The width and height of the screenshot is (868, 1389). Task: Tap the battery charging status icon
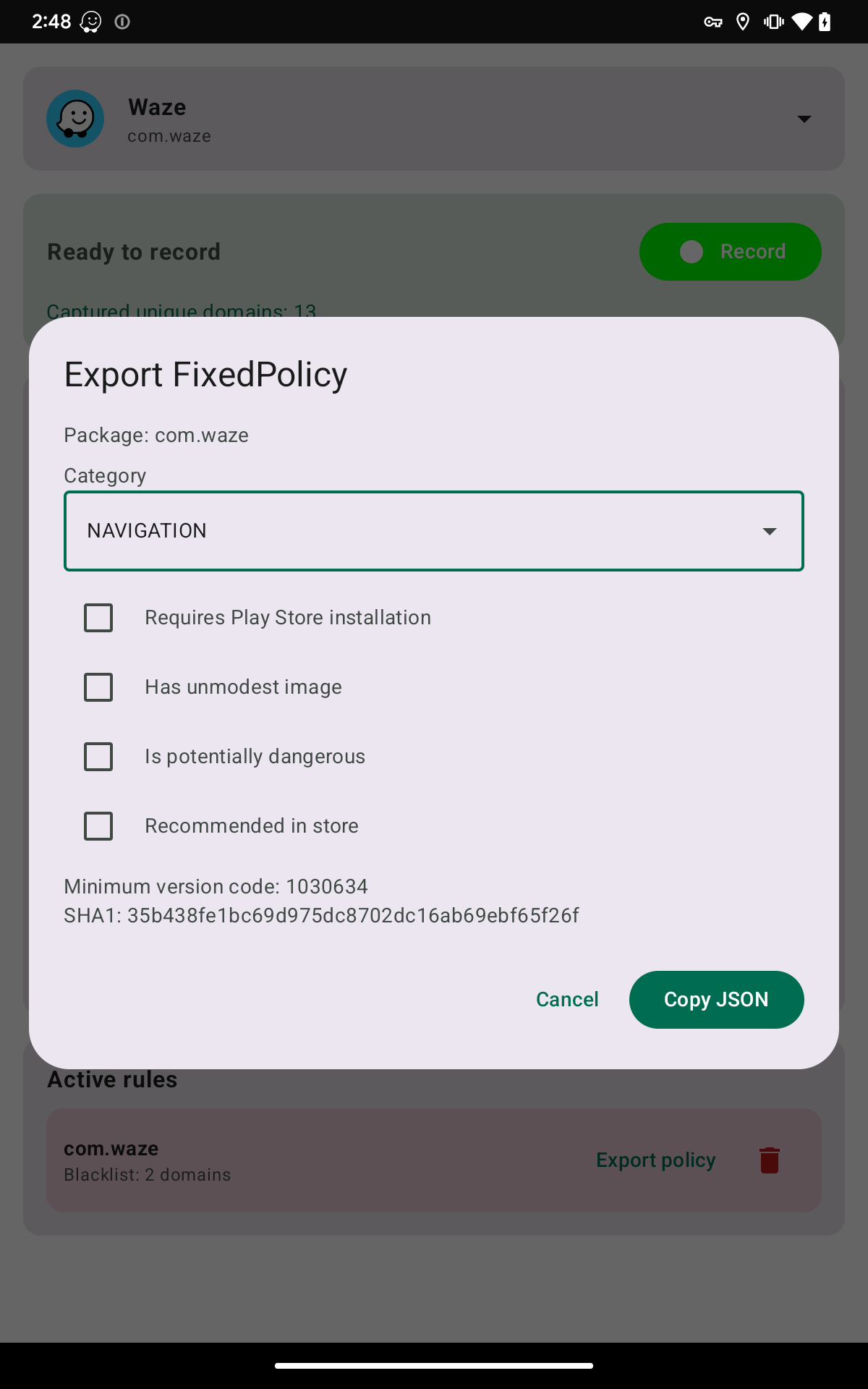pyautogui.click(x=825, y=22)
